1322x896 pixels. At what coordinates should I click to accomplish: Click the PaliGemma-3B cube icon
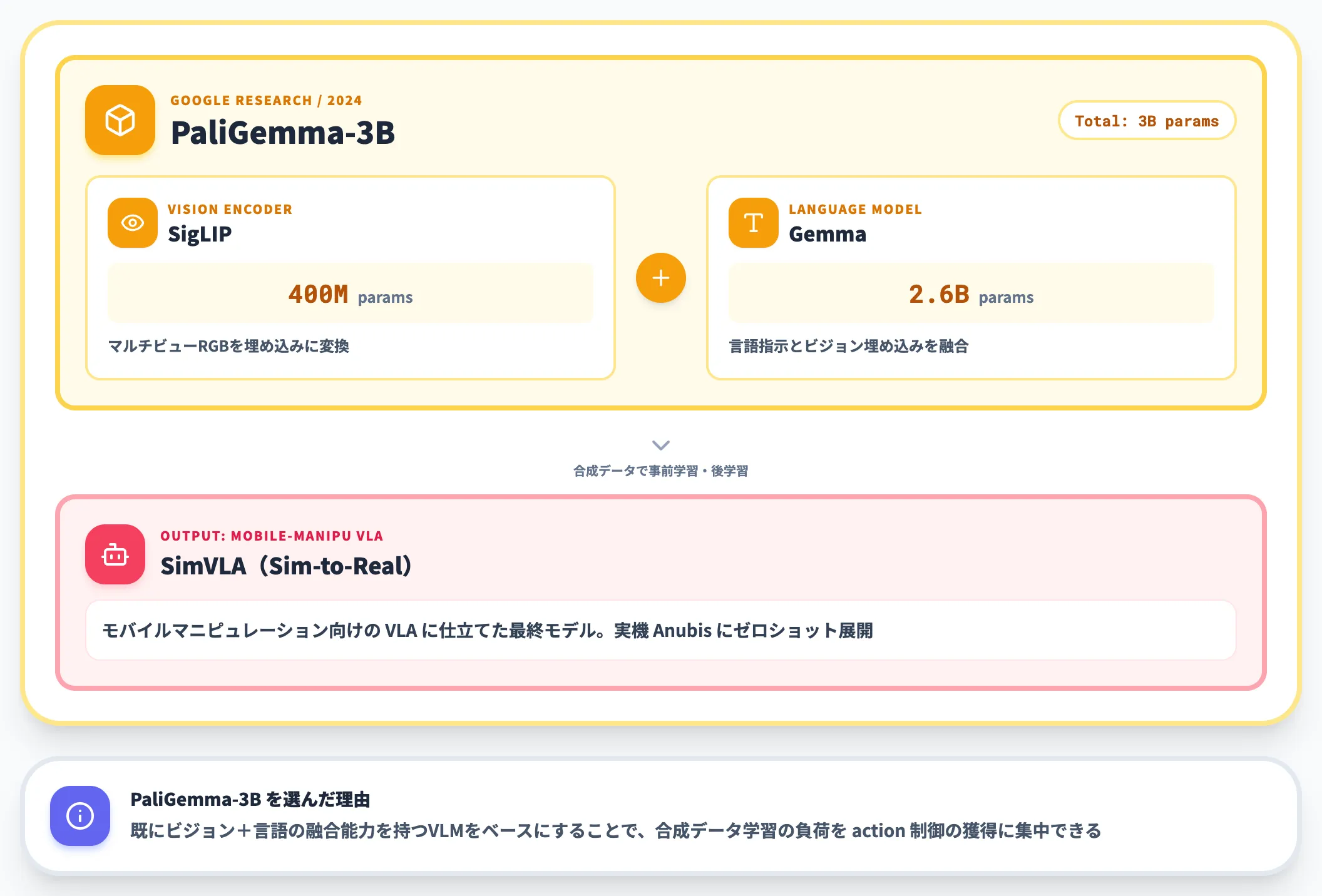[x=120, y=120]
